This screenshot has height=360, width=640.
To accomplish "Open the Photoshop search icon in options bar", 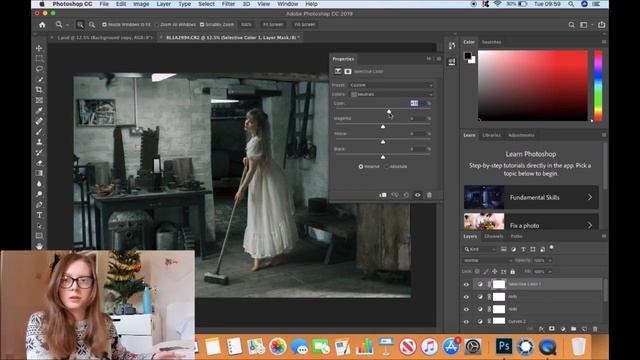I will [571, 25].
